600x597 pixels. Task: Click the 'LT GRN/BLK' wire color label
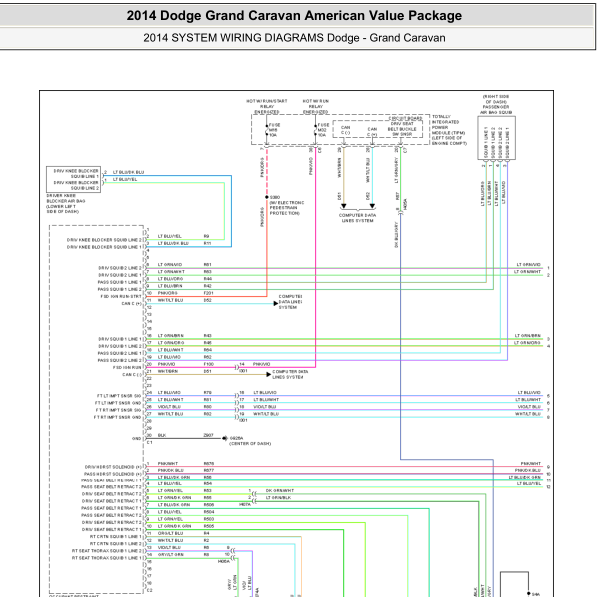pos(278,498)
